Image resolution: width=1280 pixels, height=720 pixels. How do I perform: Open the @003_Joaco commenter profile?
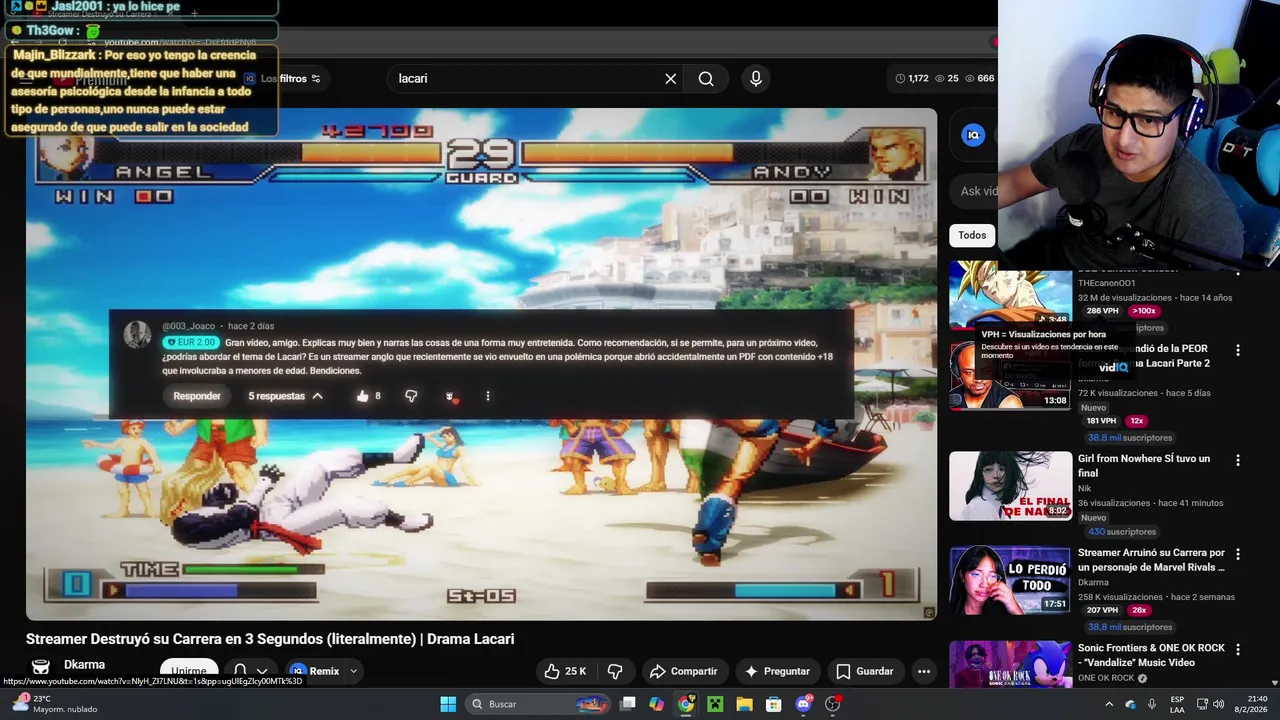pos(189,326)
